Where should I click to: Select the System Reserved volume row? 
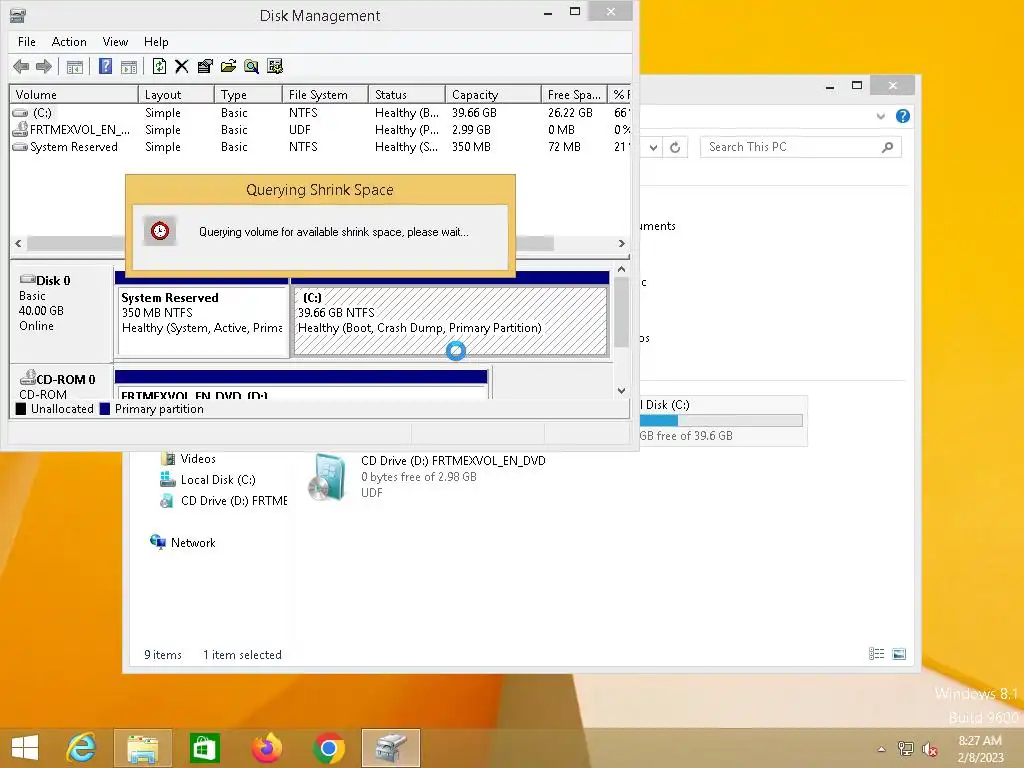(320, 147)
